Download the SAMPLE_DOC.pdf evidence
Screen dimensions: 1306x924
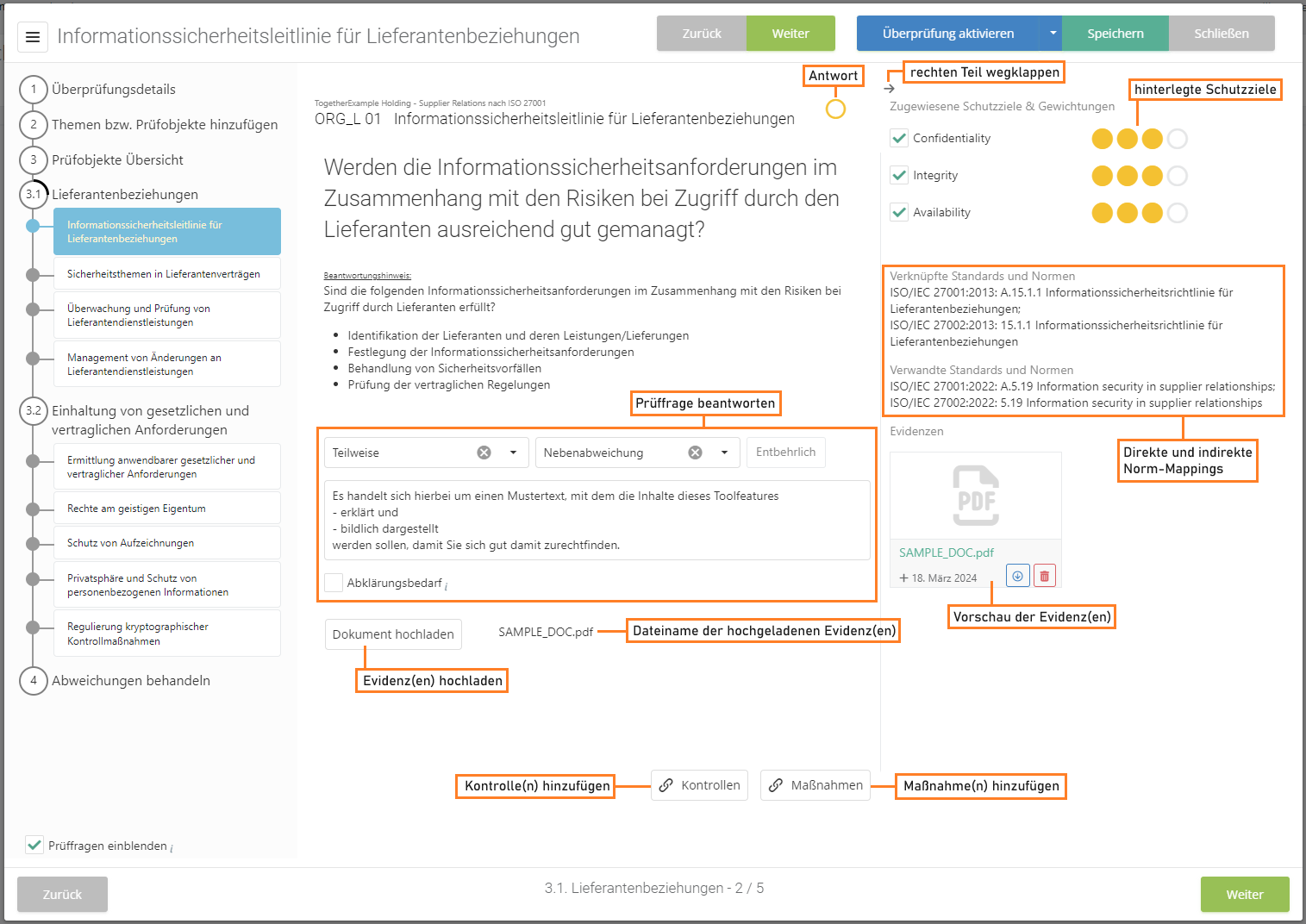[1018, 576]
